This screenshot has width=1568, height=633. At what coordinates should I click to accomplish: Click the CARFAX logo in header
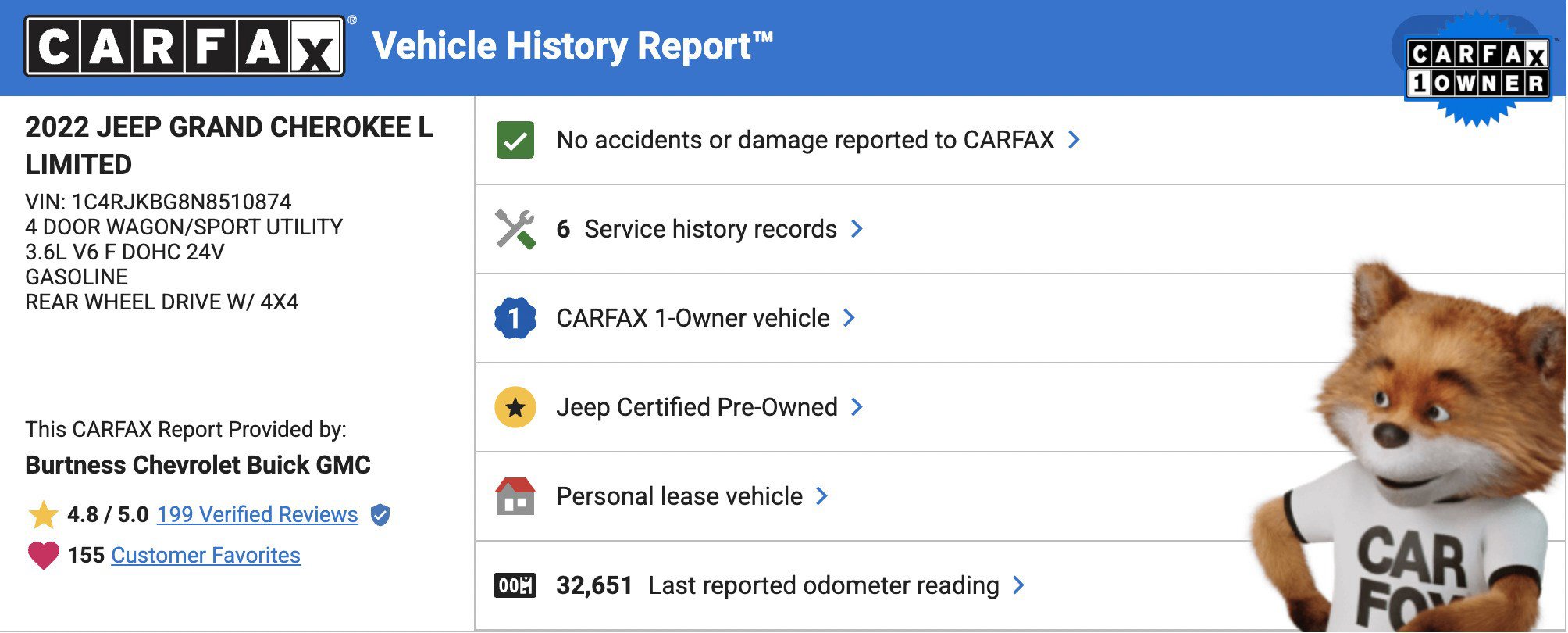tap(184, 47)
